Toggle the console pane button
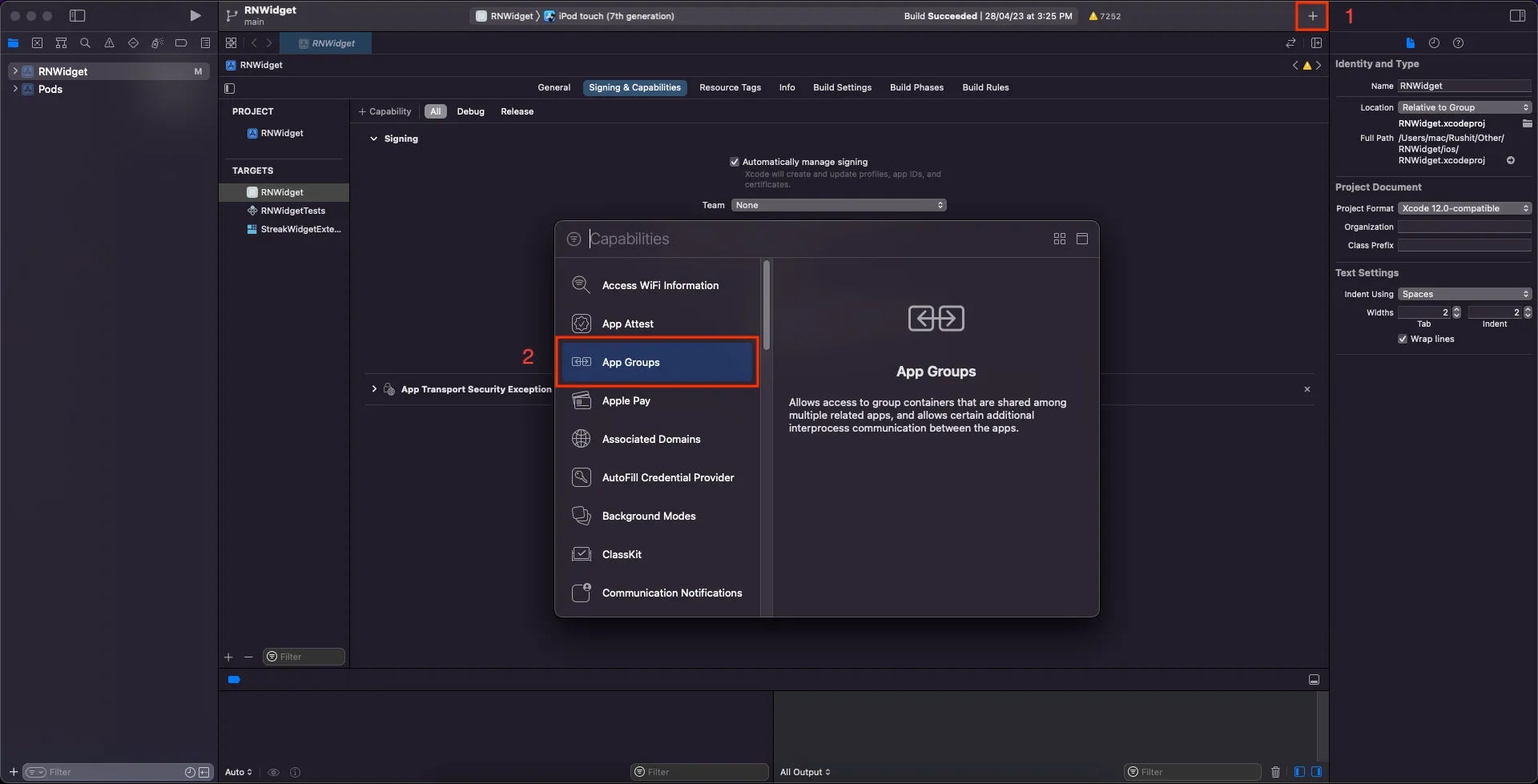1538x784 pixels. [x=1316, y=772]
